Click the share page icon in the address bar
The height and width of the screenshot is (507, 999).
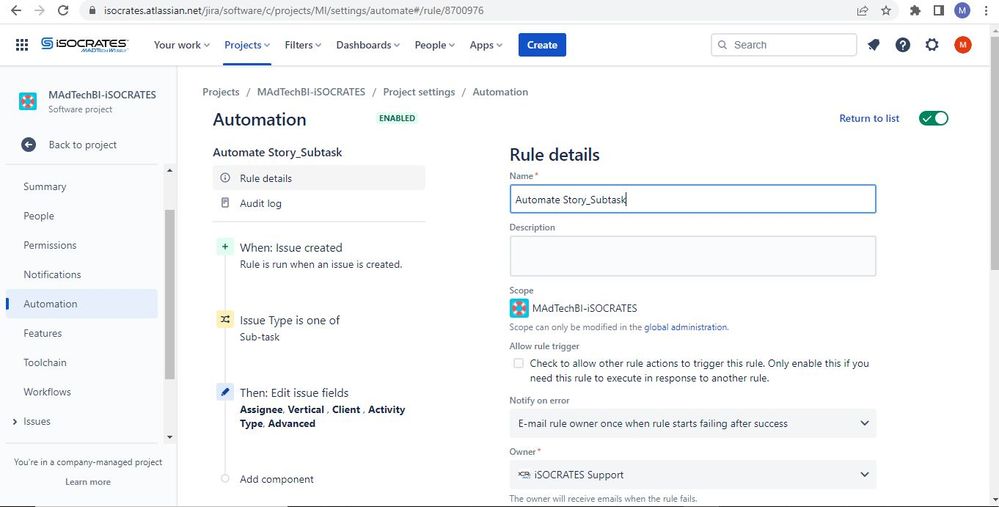tap(862, 10)
